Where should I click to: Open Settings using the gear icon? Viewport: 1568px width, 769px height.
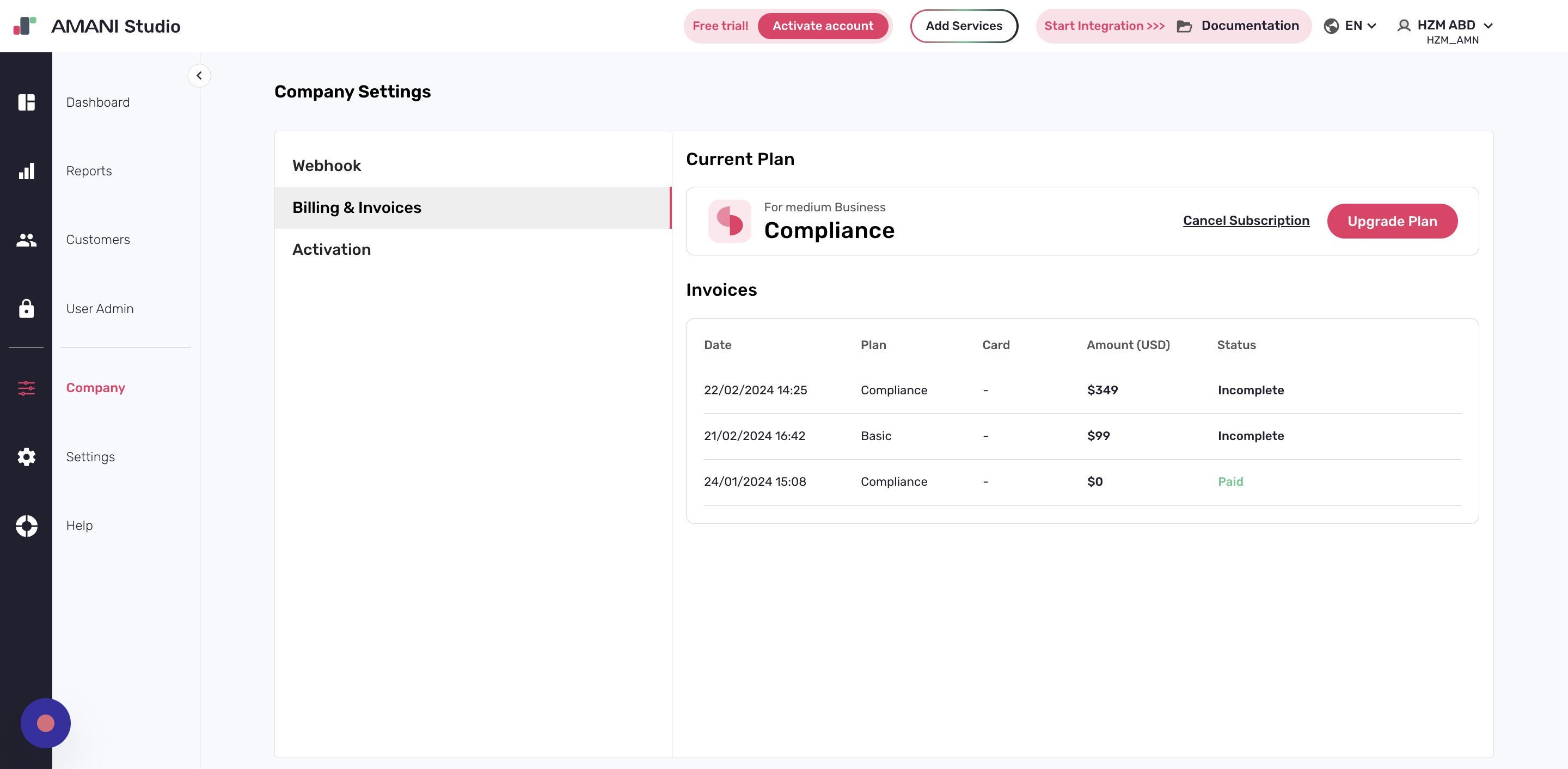pos(26,456)
